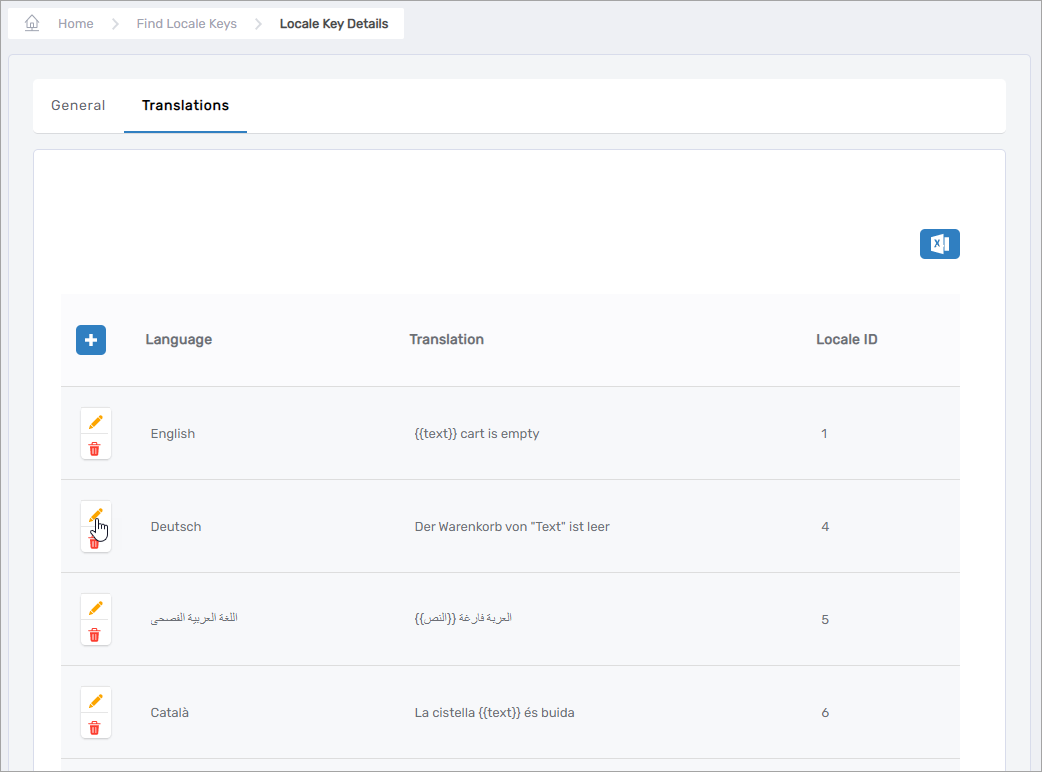Edit the Deutsch translation row
1042x772 pixels.
pyautogui.click(x=95, y=515)
